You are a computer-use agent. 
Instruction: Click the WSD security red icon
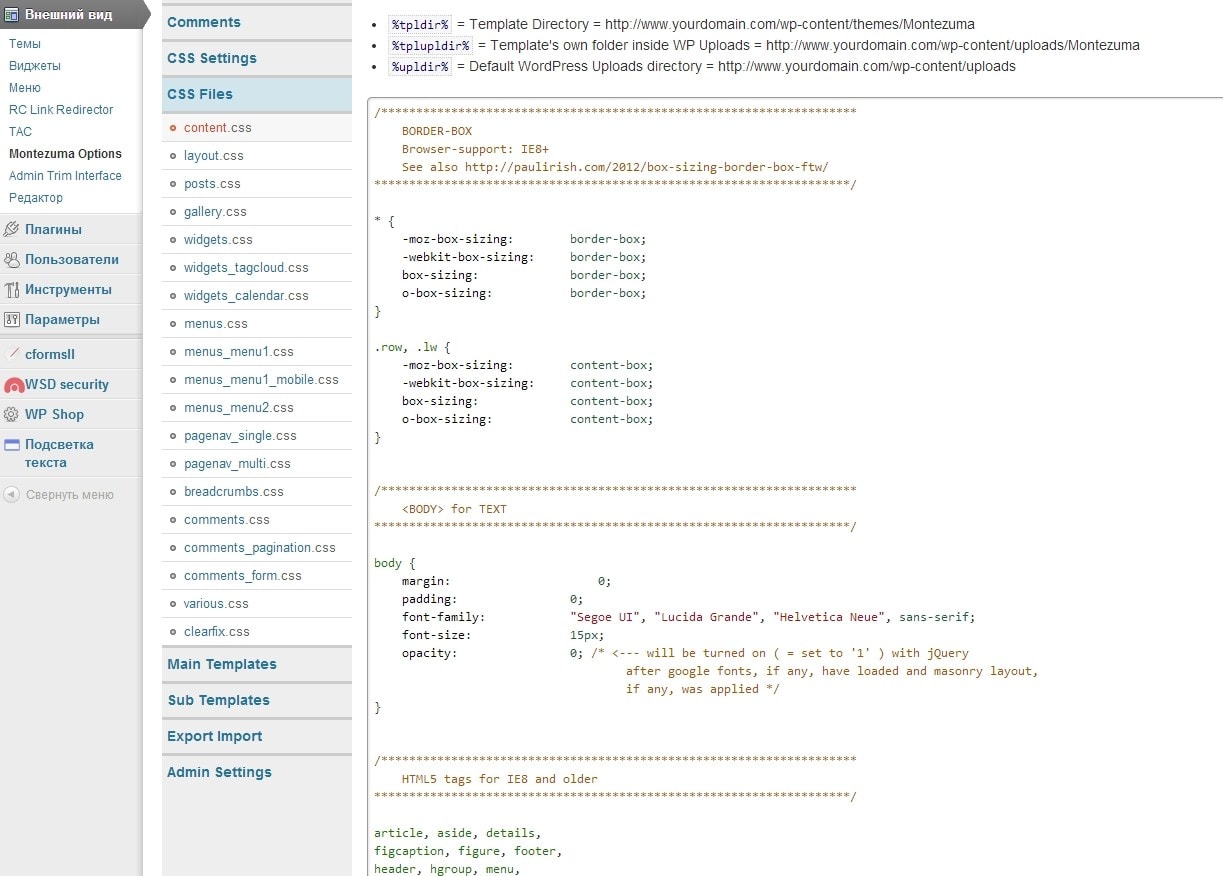13,385
